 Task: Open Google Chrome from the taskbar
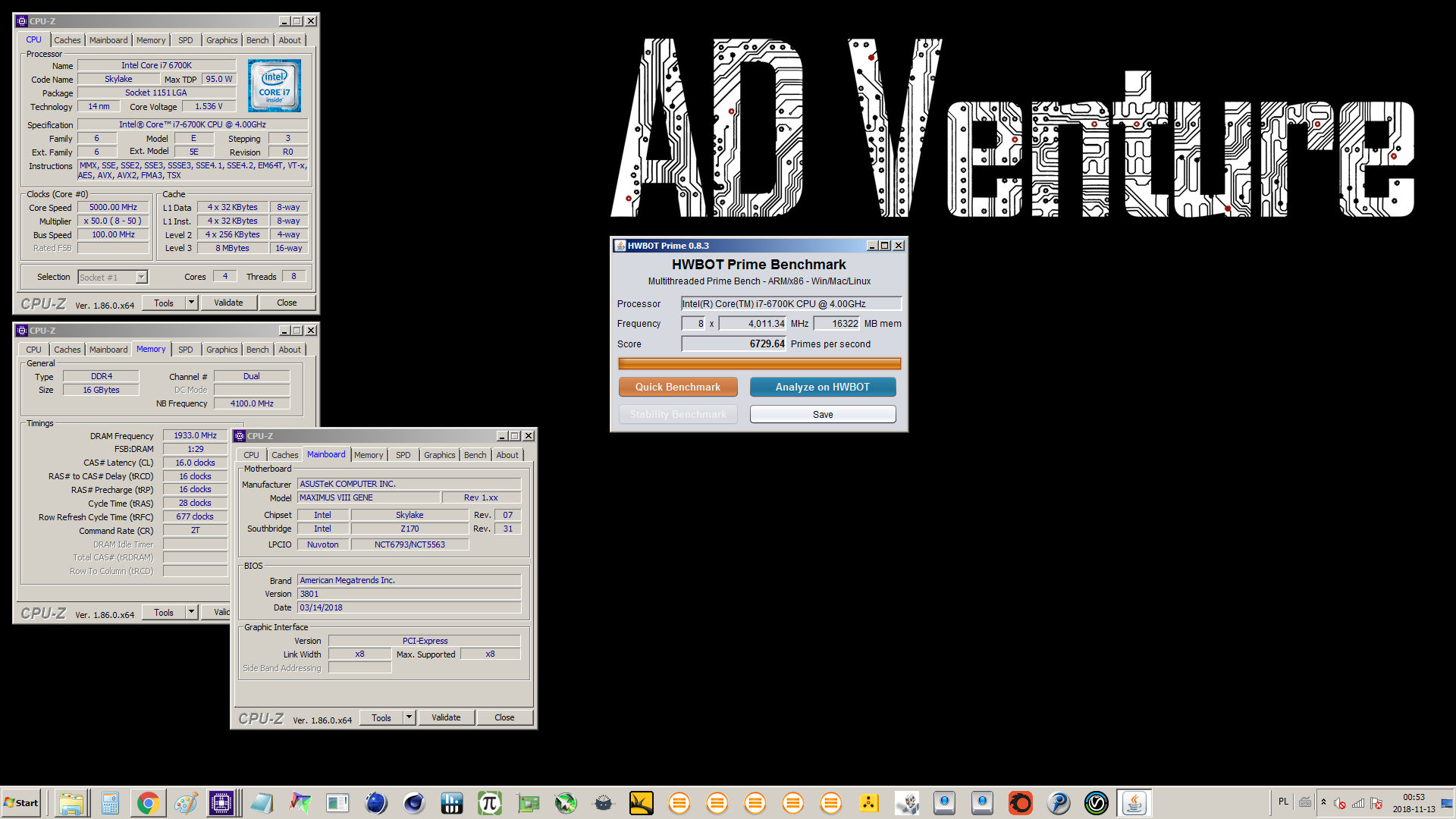[148, 803]
